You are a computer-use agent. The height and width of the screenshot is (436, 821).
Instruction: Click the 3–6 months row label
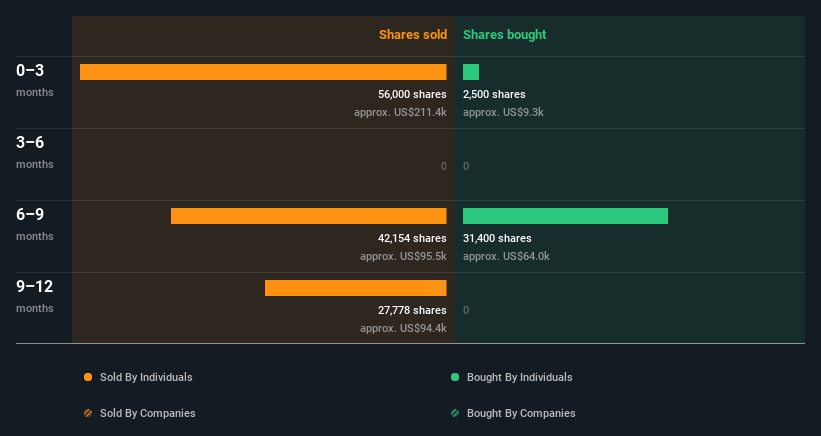pos(35,152)
